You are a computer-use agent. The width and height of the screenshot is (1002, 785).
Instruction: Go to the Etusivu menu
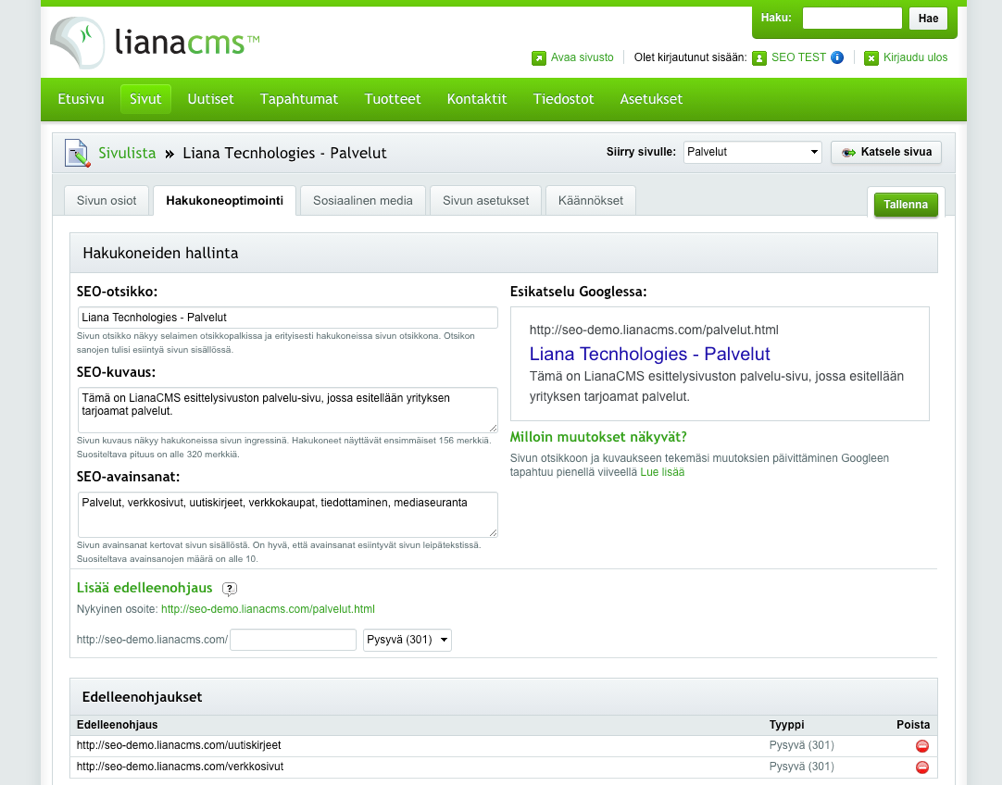81,99
